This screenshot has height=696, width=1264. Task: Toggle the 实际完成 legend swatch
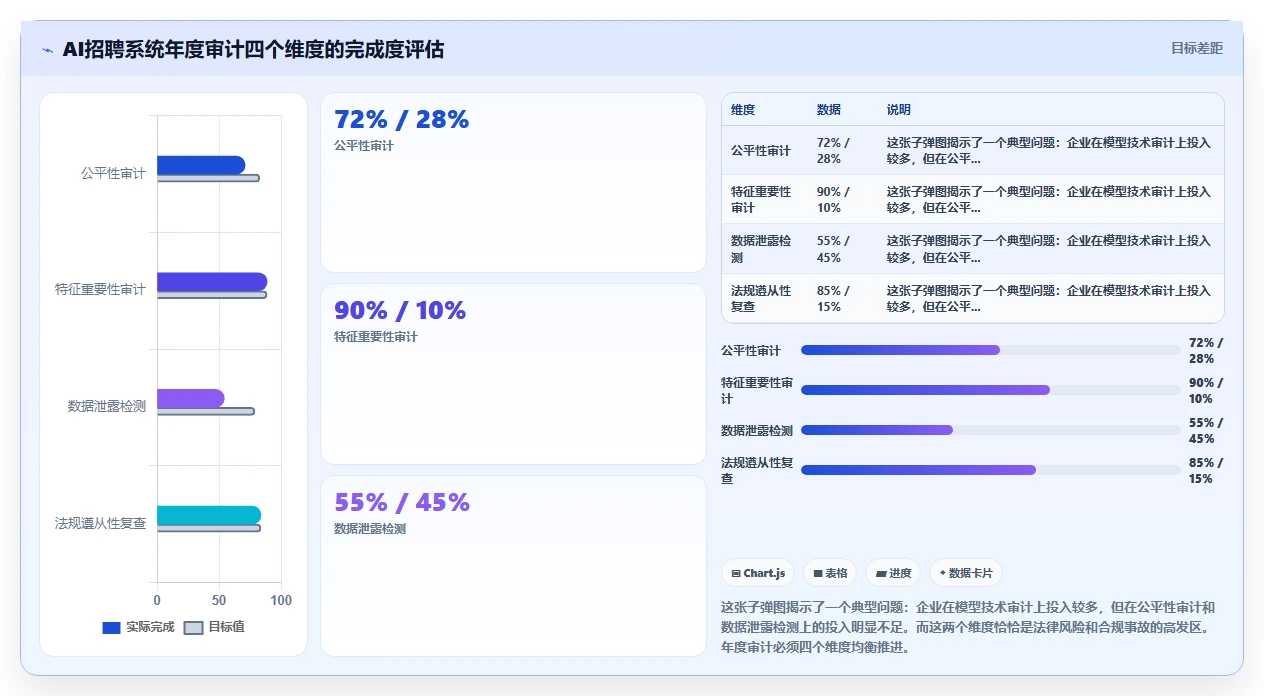pyautogui.click(x=111, y=628)
